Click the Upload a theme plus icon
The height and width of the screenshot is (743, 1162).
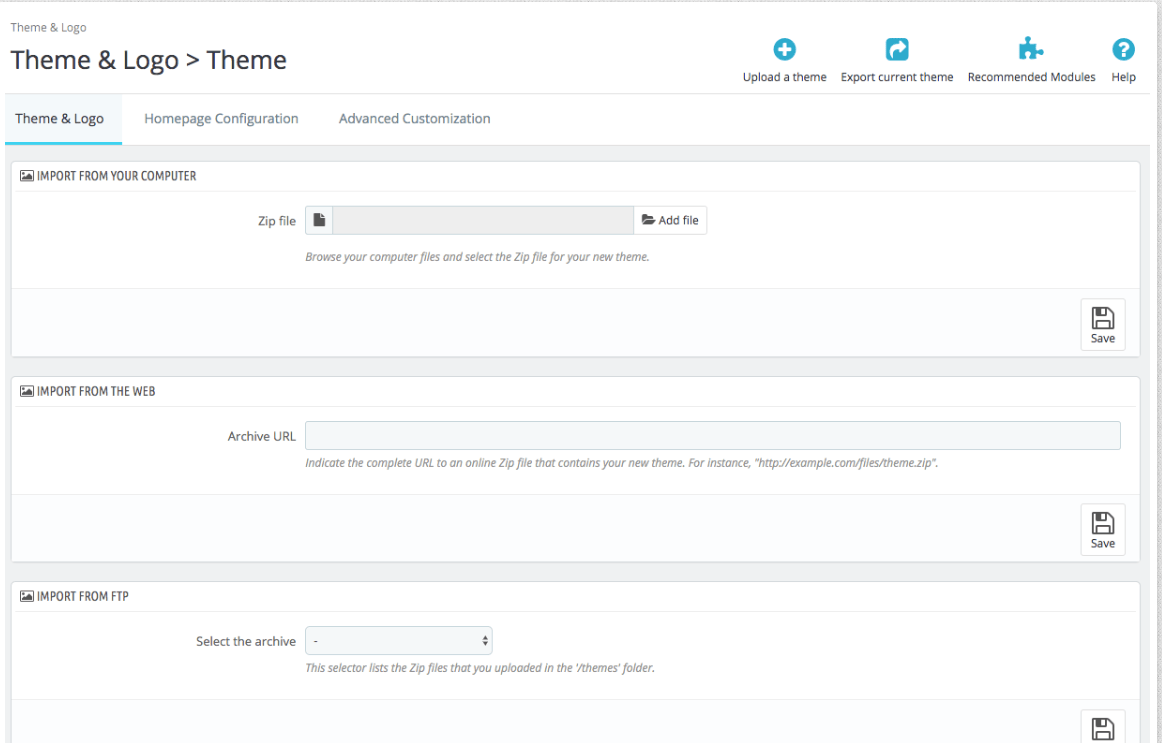pyautogui.click(x=783, y=50)
